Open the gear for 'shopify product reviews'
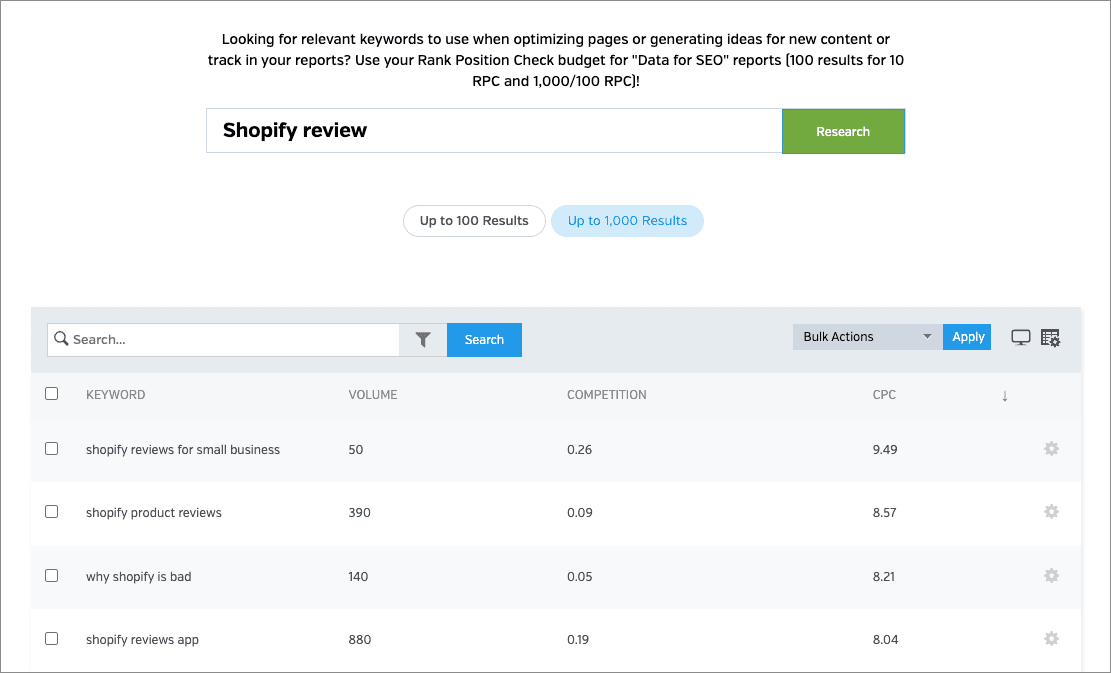This screenshot has width=1111, height=673. point(1051,512)
